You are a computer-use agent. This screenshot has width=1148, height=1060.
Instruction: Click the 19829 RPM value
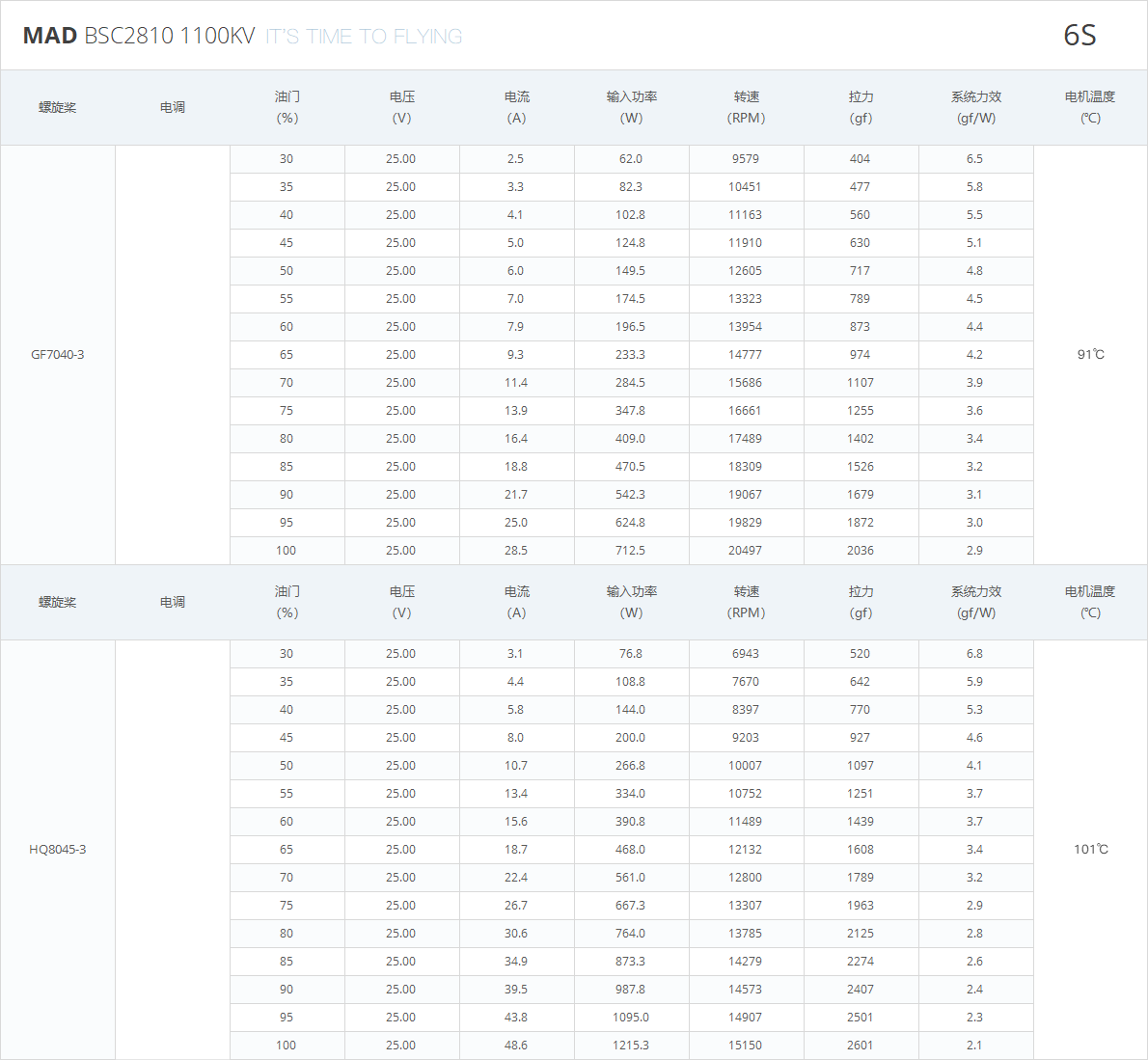click(746, 523)
